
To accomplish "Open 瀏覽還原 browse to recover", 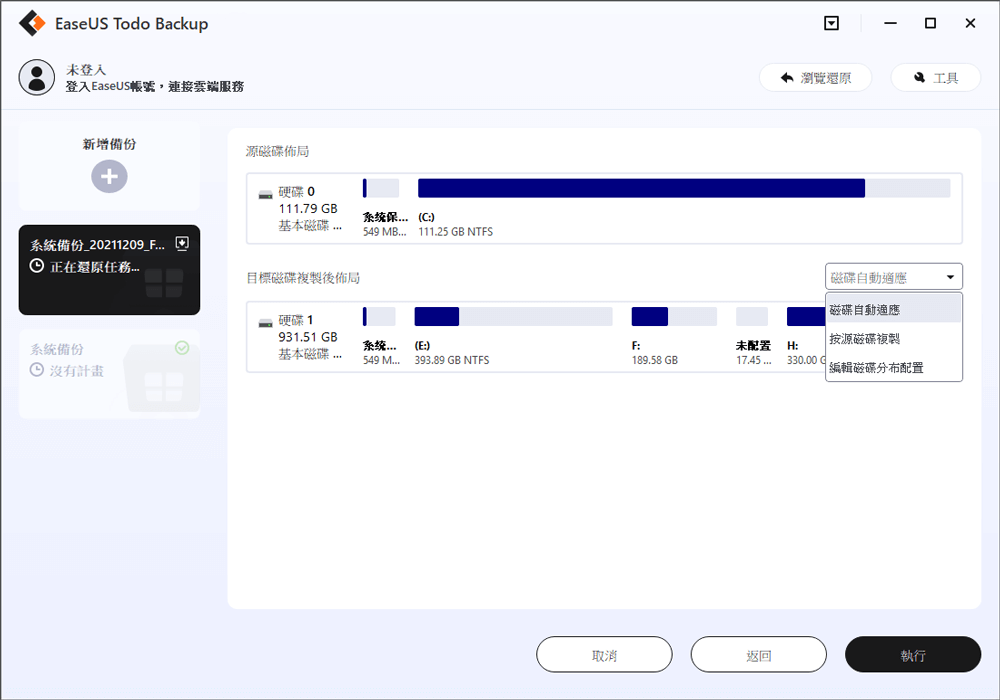I will pos(815,78).
